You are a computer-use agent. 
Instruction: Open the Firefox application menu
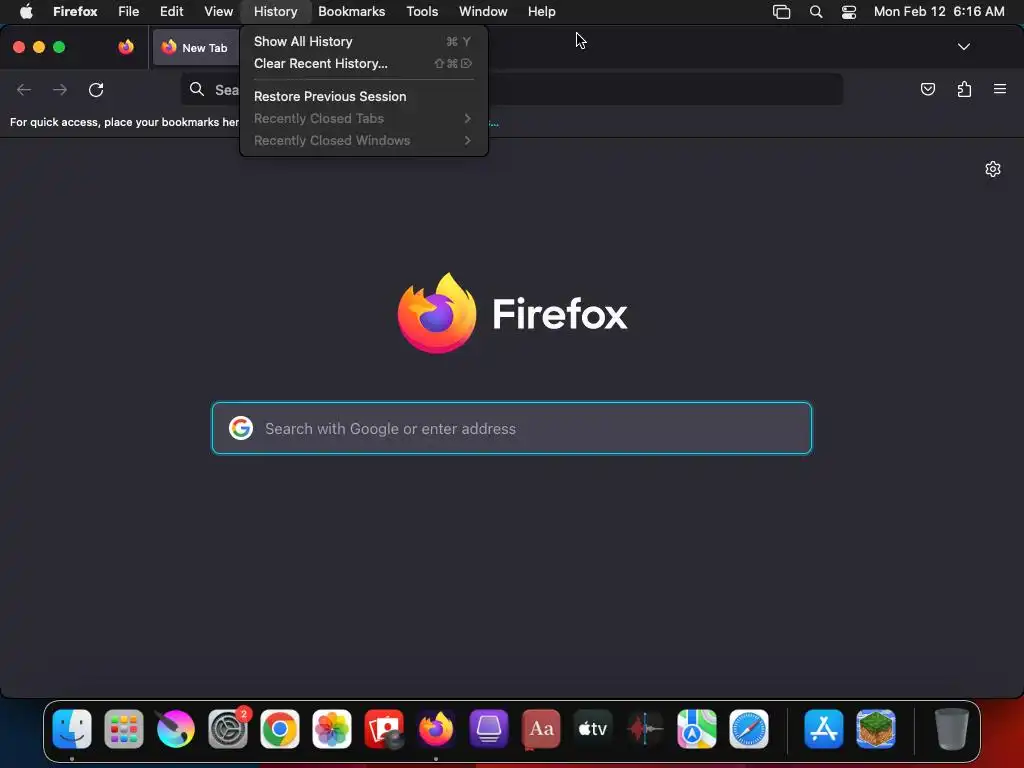click(75, 11)
